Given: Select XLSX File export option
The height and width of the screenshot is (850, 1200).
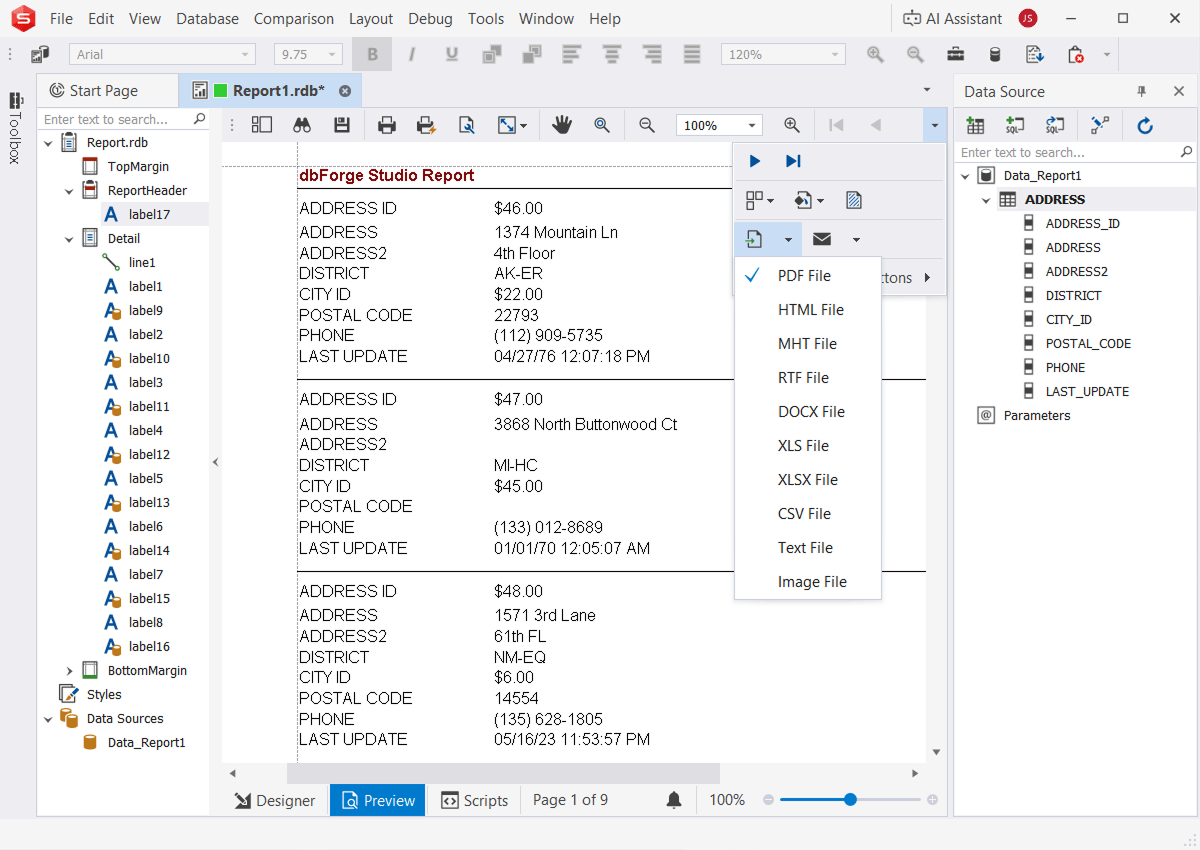Looking at the screenshot, I should [808, 480].
